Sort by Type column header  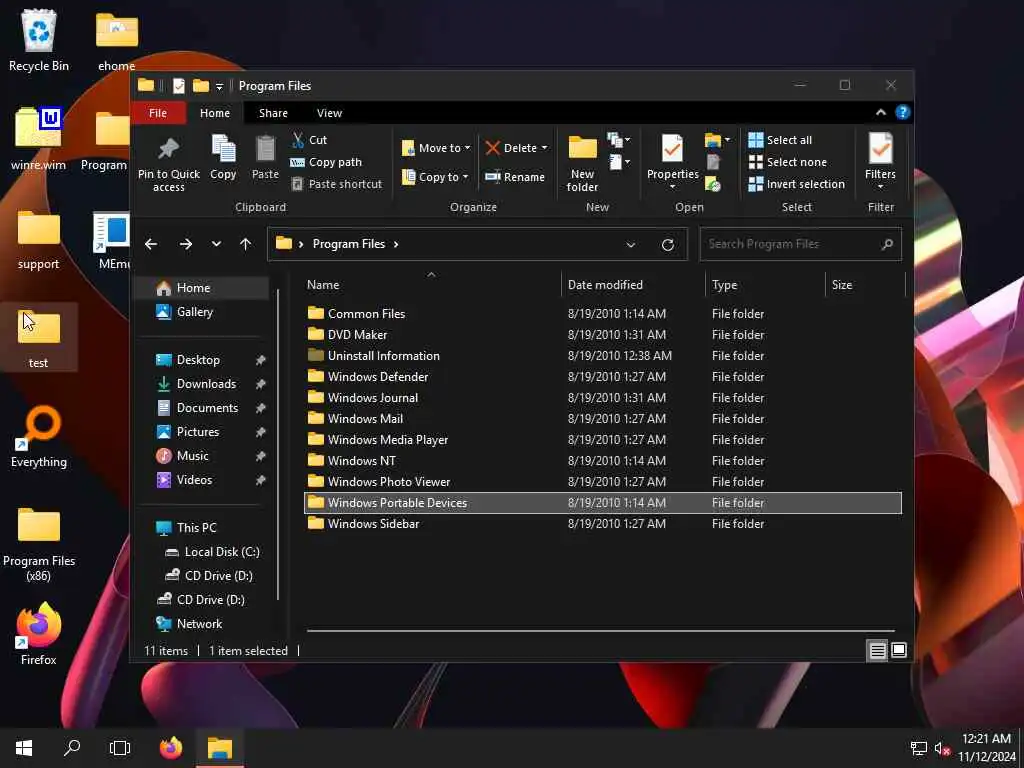pos(765,285)
